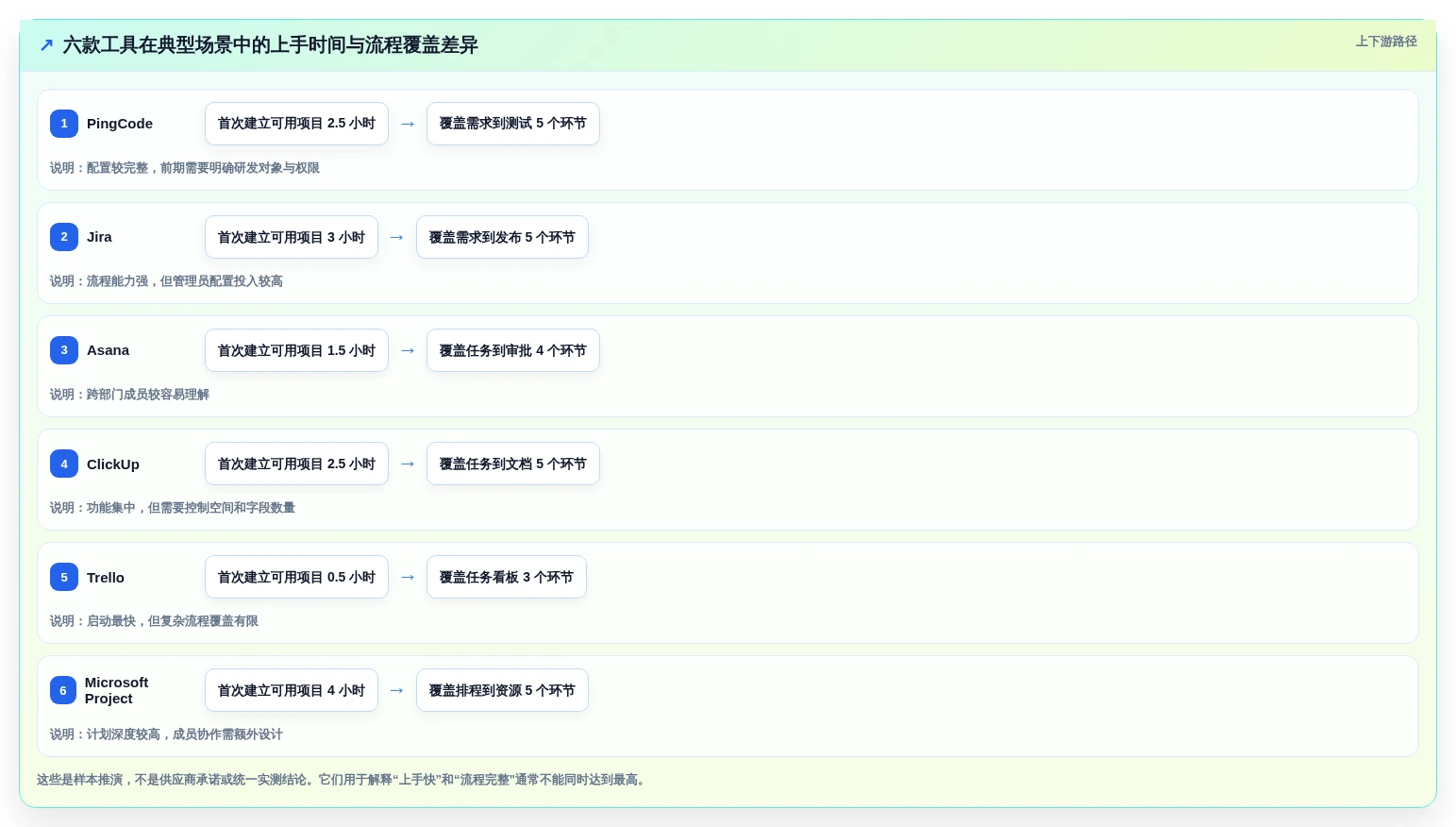Click the note 计划深度较高，成员协作需额外设计
The width and height of the screenshot is (1456, 827).
[x=185, y=734]
